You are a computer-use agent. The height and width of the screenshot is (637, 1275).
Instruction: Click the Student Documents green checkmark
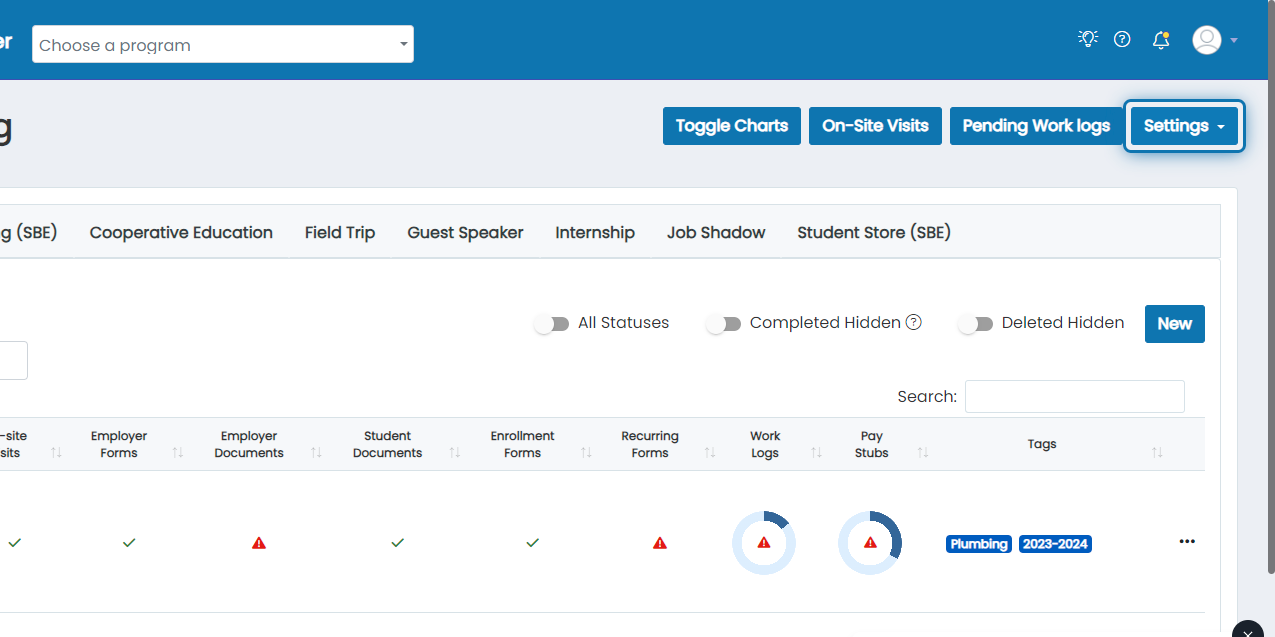tap(397, 542)
